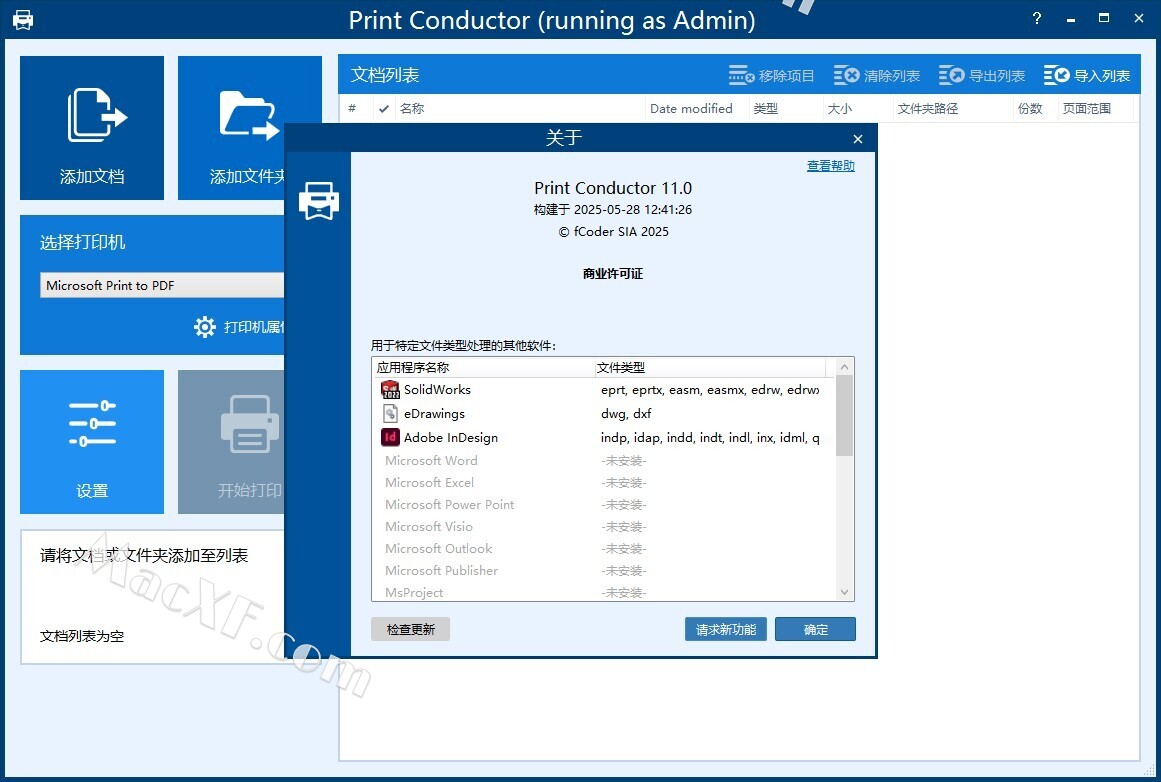Screen dimensions: 1161x782
Task: Select the Adobe InDesign icon in application list
Action: pos(390,438)
